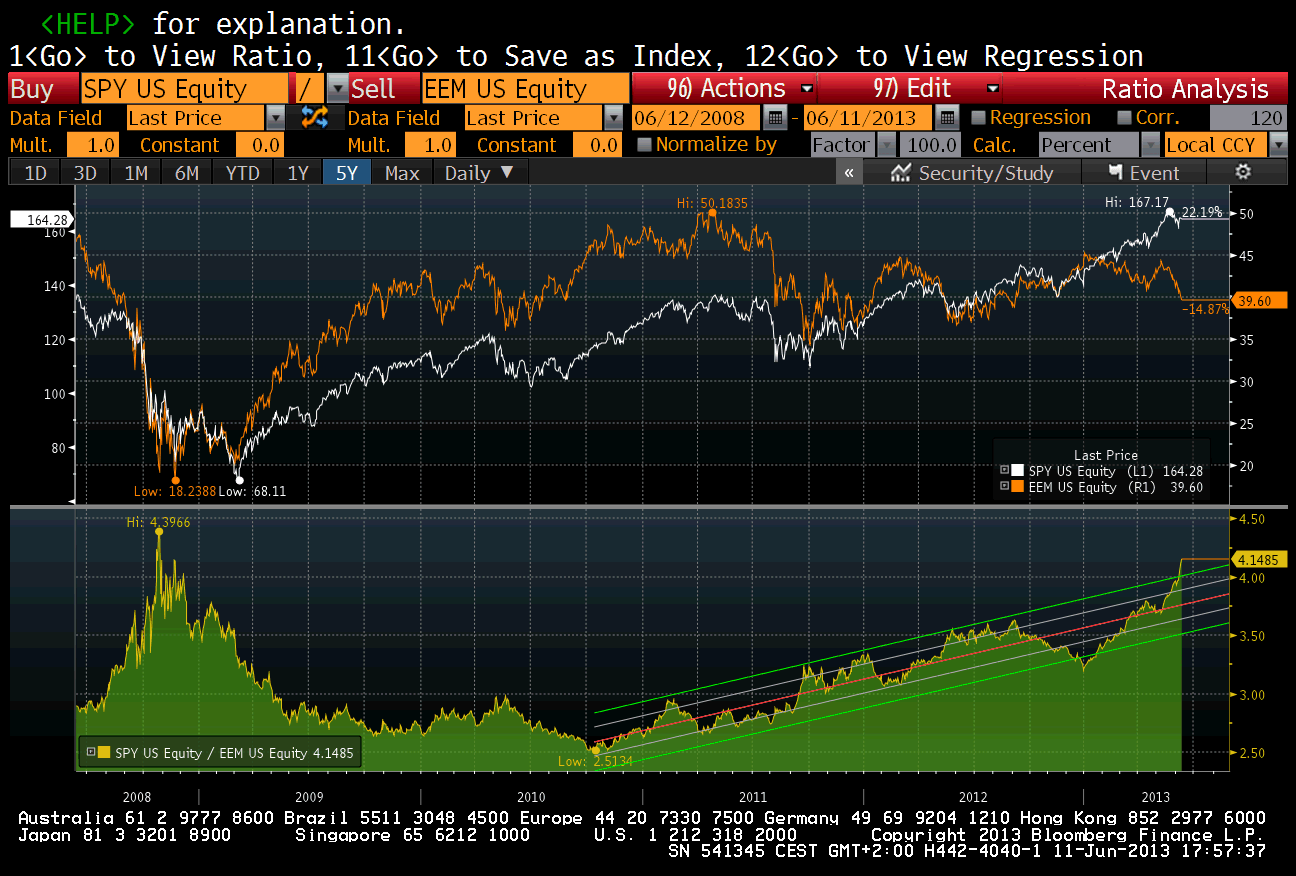Enable the Corr. checkbox
The width and height of the screenshot is (1296, 876).
click(x=1124, y=117)
